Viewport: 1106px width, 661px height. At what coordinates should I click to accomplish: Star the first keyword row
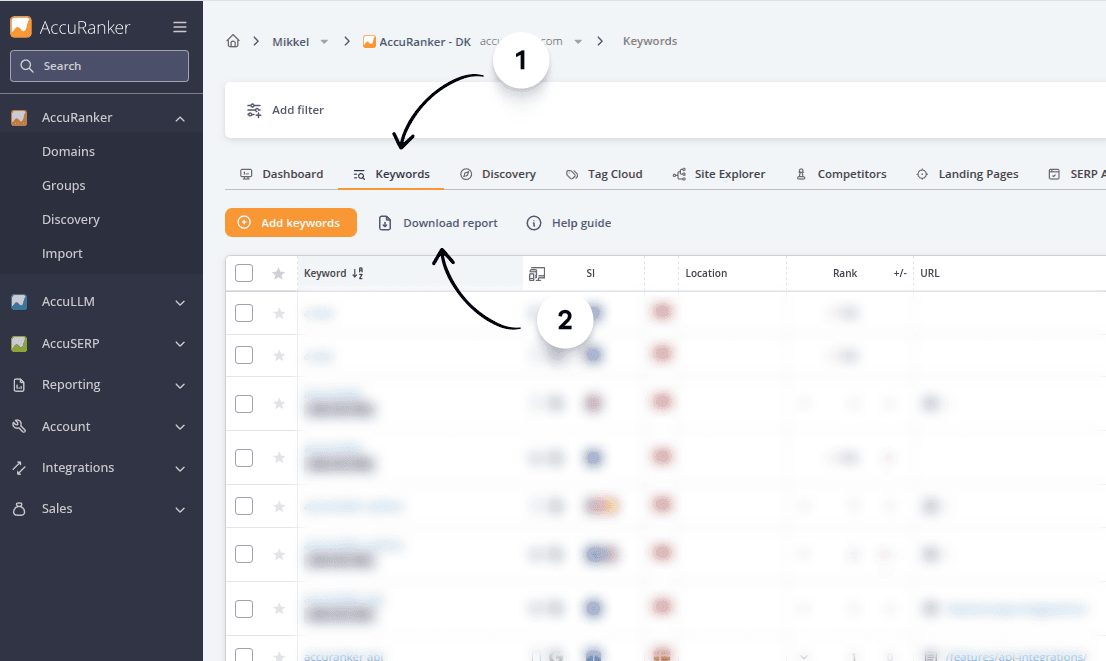pyautogui.click(x=279, y=313)
